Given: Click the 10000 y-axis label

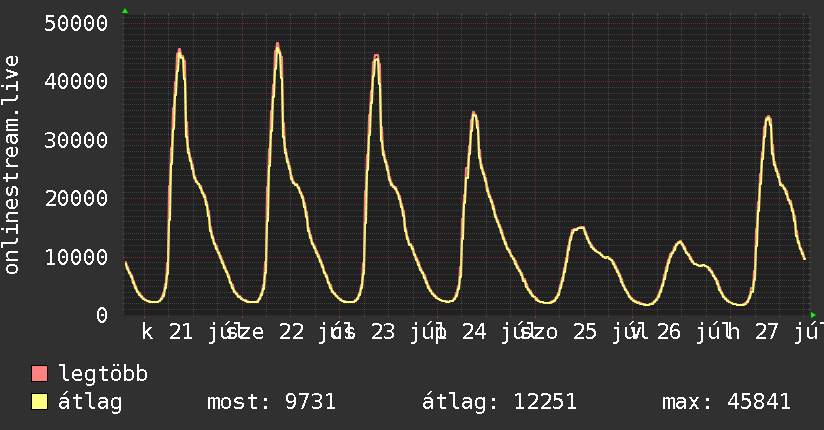Looking at the screenshot, I should coord(76,257).
